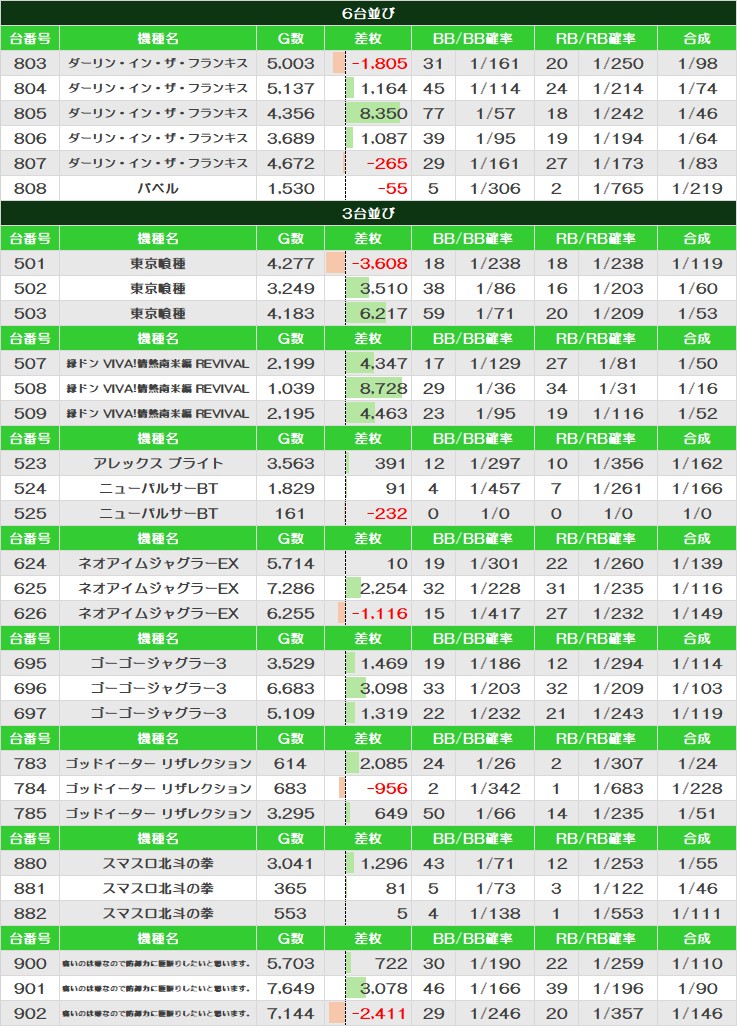Image resolution: width=737 pixels, height=1026 pixels.
Task: Click the -2,411 difference value
Action: (x=380, y=1014)
